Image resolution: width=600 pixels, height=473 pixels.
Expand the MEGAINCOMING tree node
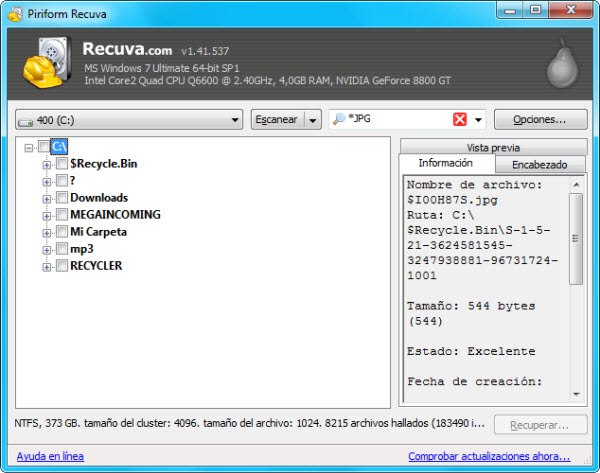[47, 216]
